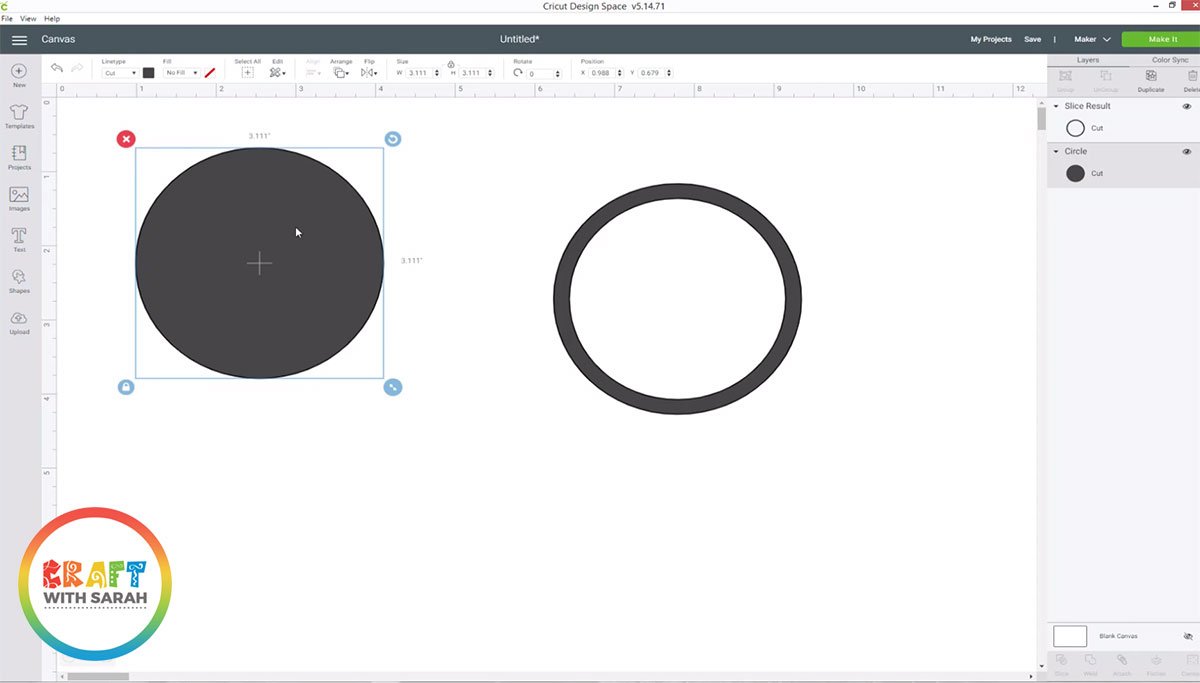Screen dimensions: 1200x683
Task: Open the Projects panel
Action: pyautogui.click(x=19, y=158)
